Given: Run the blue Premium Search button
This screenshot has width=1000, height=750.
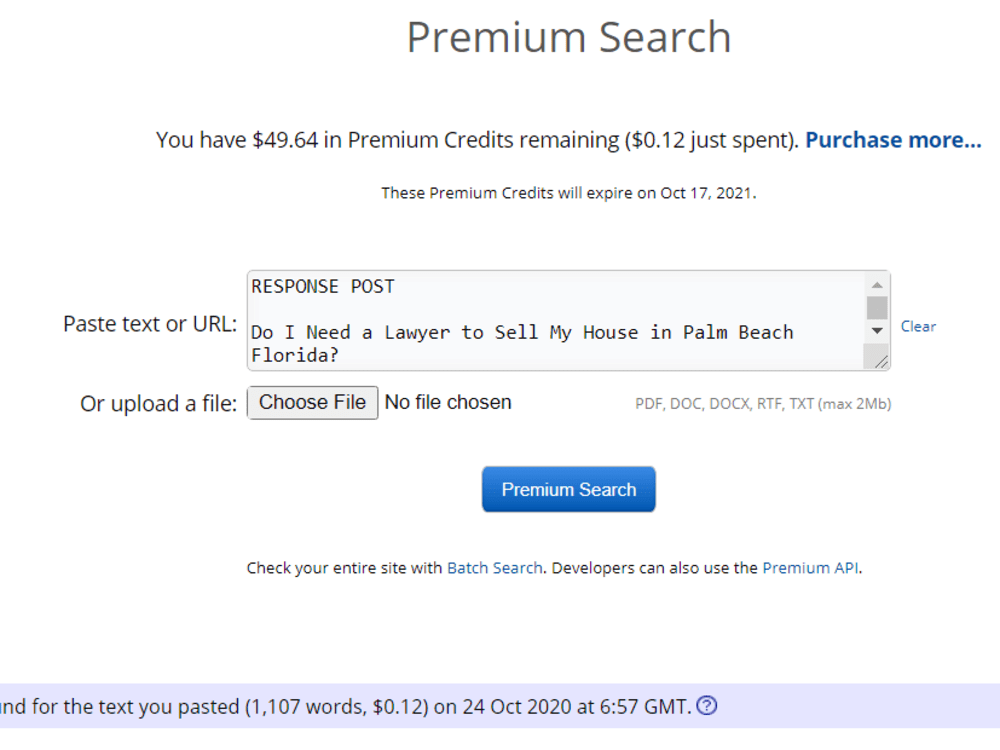Looking at the screenshot, I should tap(568, 489).
